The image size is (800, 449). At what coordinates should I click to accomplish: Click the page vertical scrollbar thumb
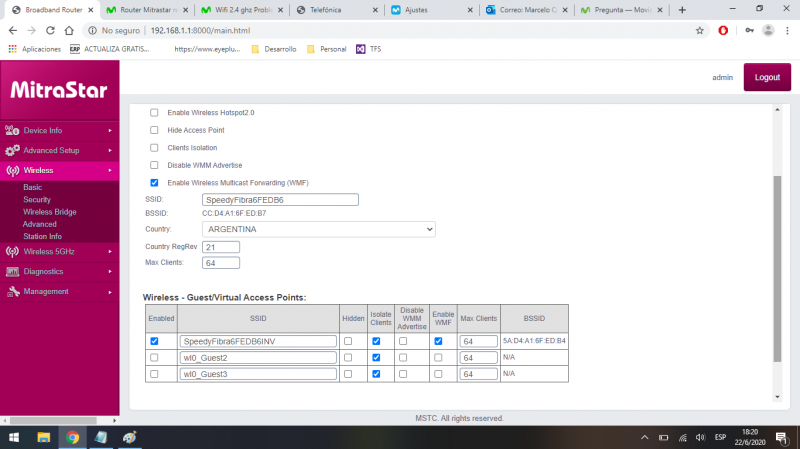click(x=777, y=269)
